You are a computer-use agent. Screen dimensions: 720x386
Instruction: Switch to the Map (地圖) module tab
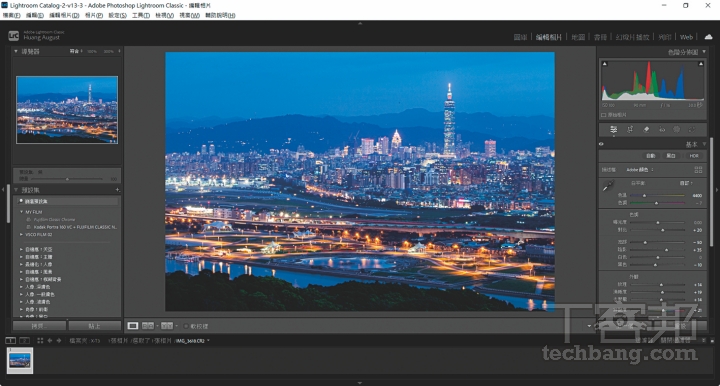click(x=578, y=37)
